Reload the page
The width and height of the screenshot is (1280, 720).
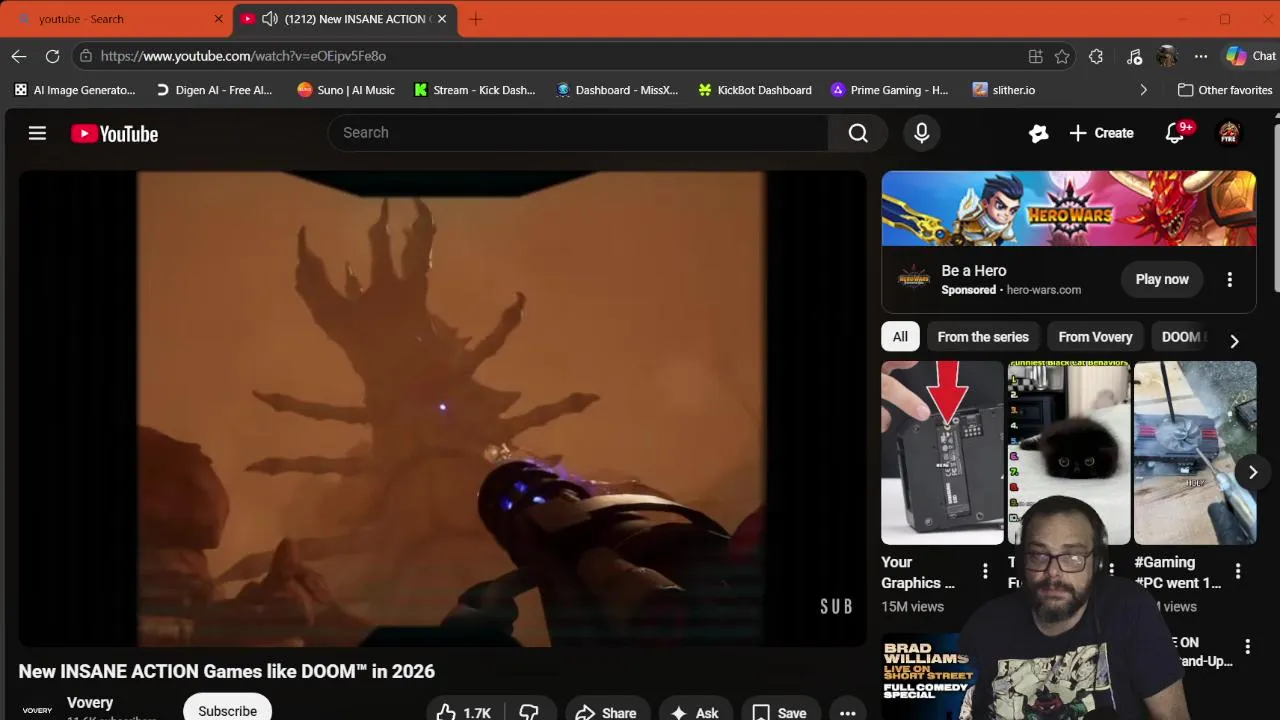tap(52, 56)
